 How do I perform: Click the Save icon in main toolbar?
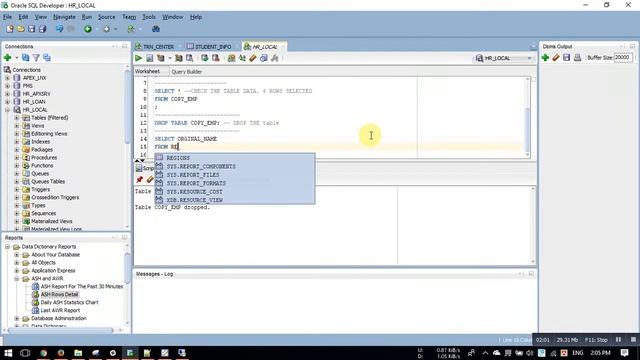(x=31, y=29)
